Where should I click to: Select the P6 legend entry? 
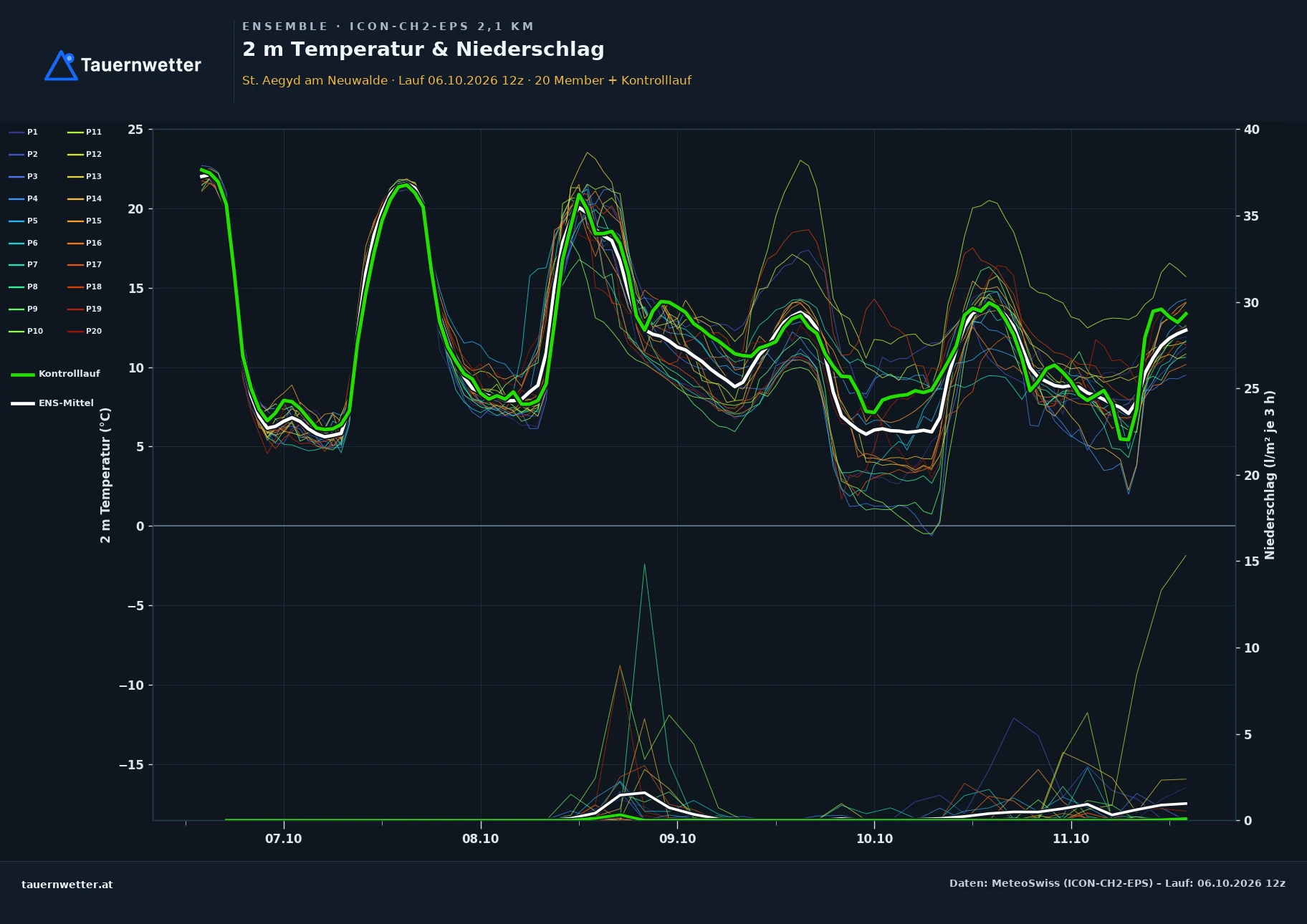24,243
